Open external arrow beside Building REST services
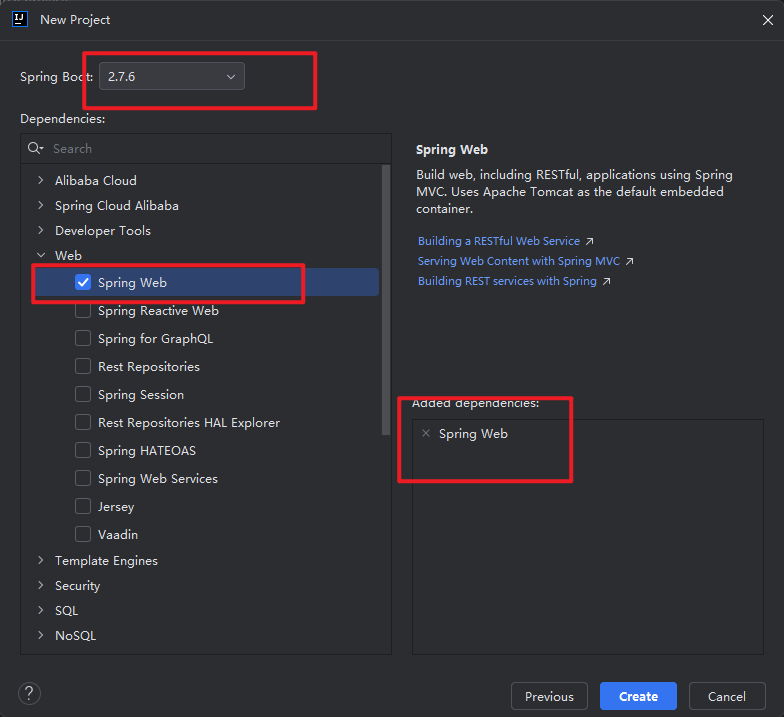The height and width of the screenshot is (717, 784). click(x=606, y=282)
